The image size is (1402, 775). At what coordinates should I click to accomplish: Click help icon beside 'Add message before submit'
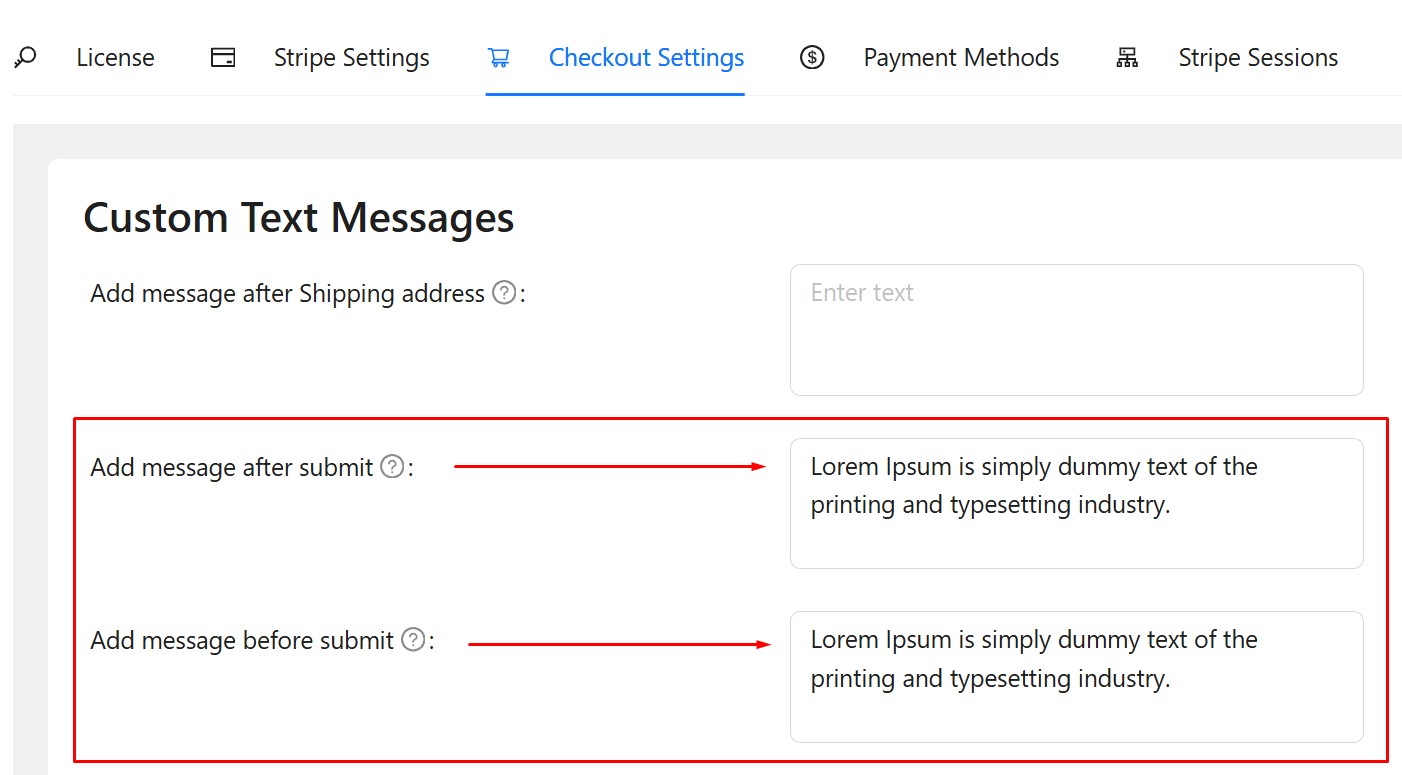click(413, 640)
